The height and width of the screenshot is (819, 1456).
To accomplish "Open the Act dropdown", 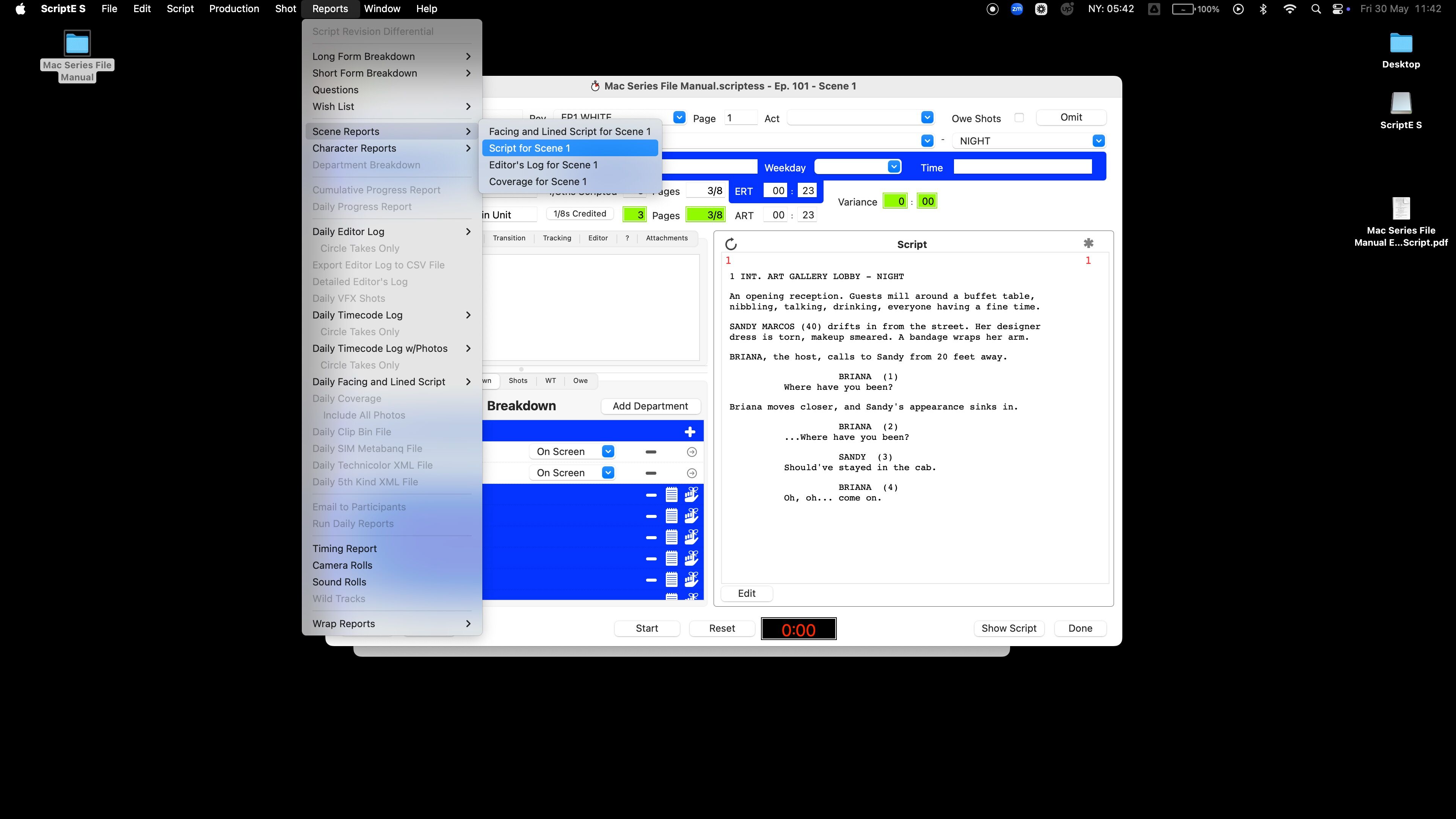I will pos(926,118).
